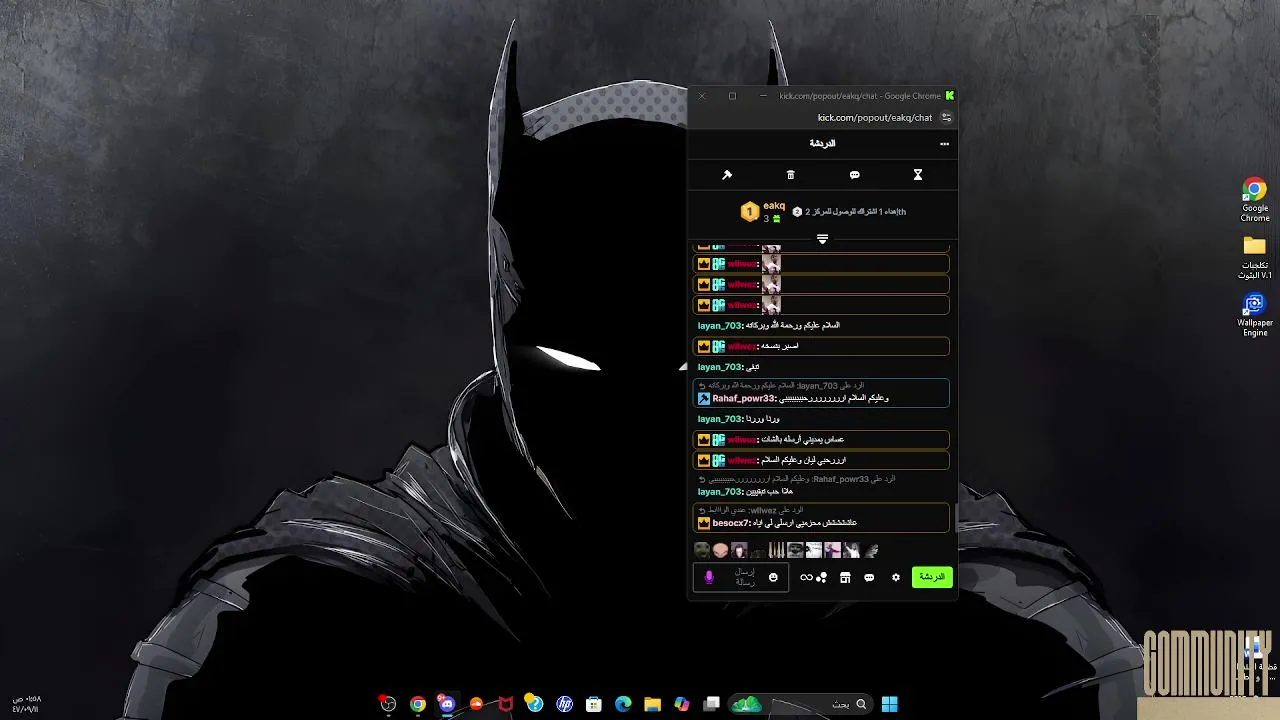Pick the first emote in the emote row
Viewport: 1280px width, 720px height.
click(x=702, y=550)
